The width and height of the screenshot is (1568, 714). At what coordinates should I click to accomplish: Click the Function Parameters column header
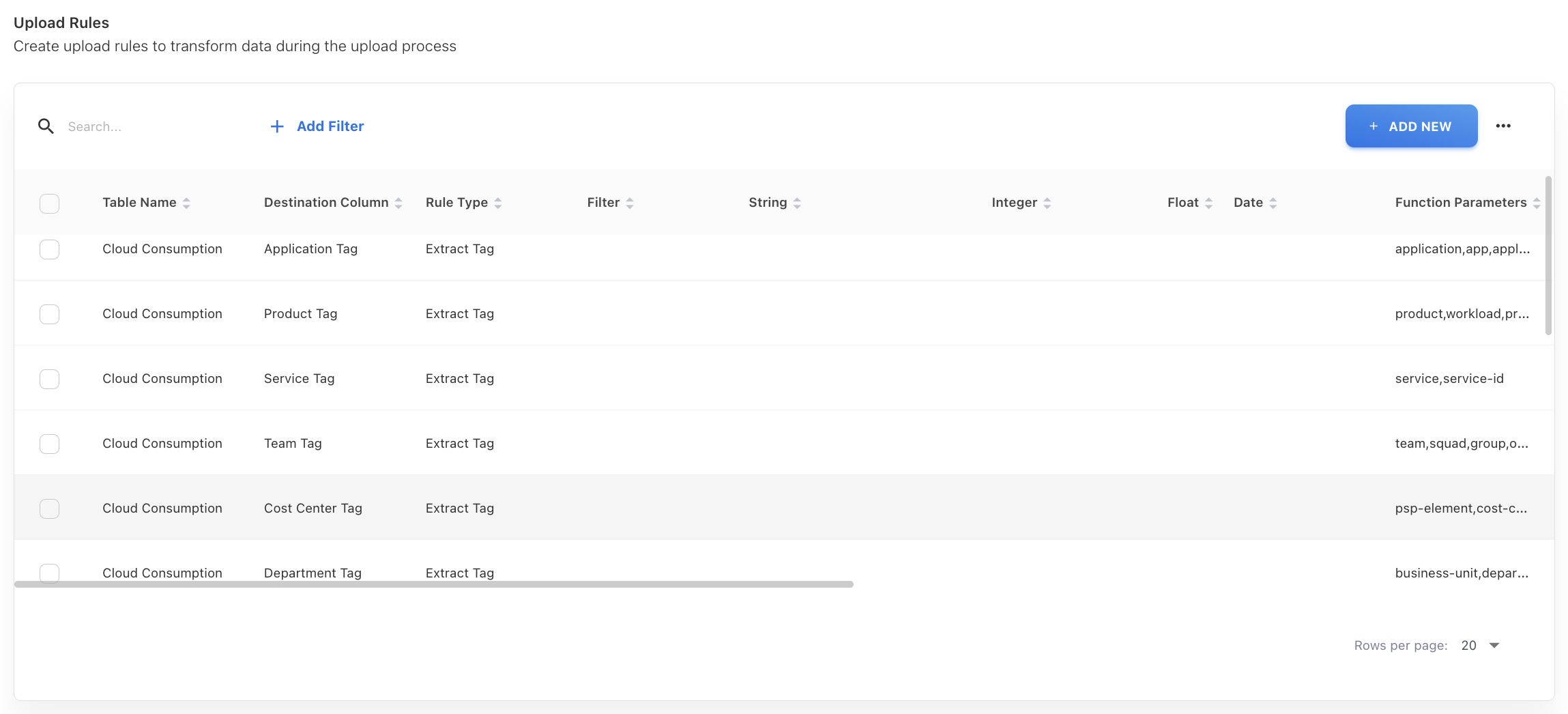[1460, 203]
